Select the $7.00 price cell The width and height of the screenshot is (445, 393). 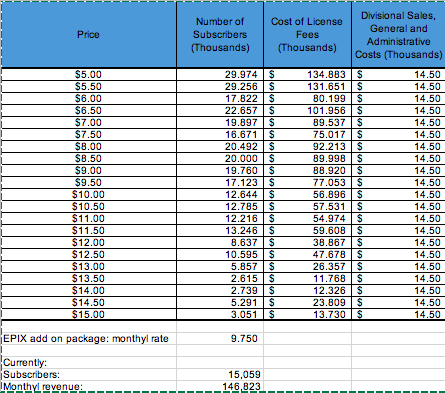(x=89, y=123)
